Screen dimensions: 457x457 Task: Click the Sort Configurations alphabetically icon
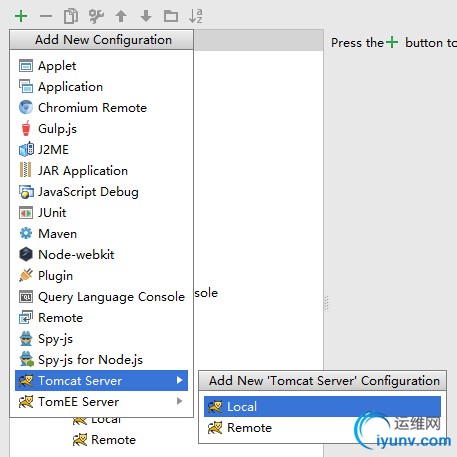[x=196, y=16]
